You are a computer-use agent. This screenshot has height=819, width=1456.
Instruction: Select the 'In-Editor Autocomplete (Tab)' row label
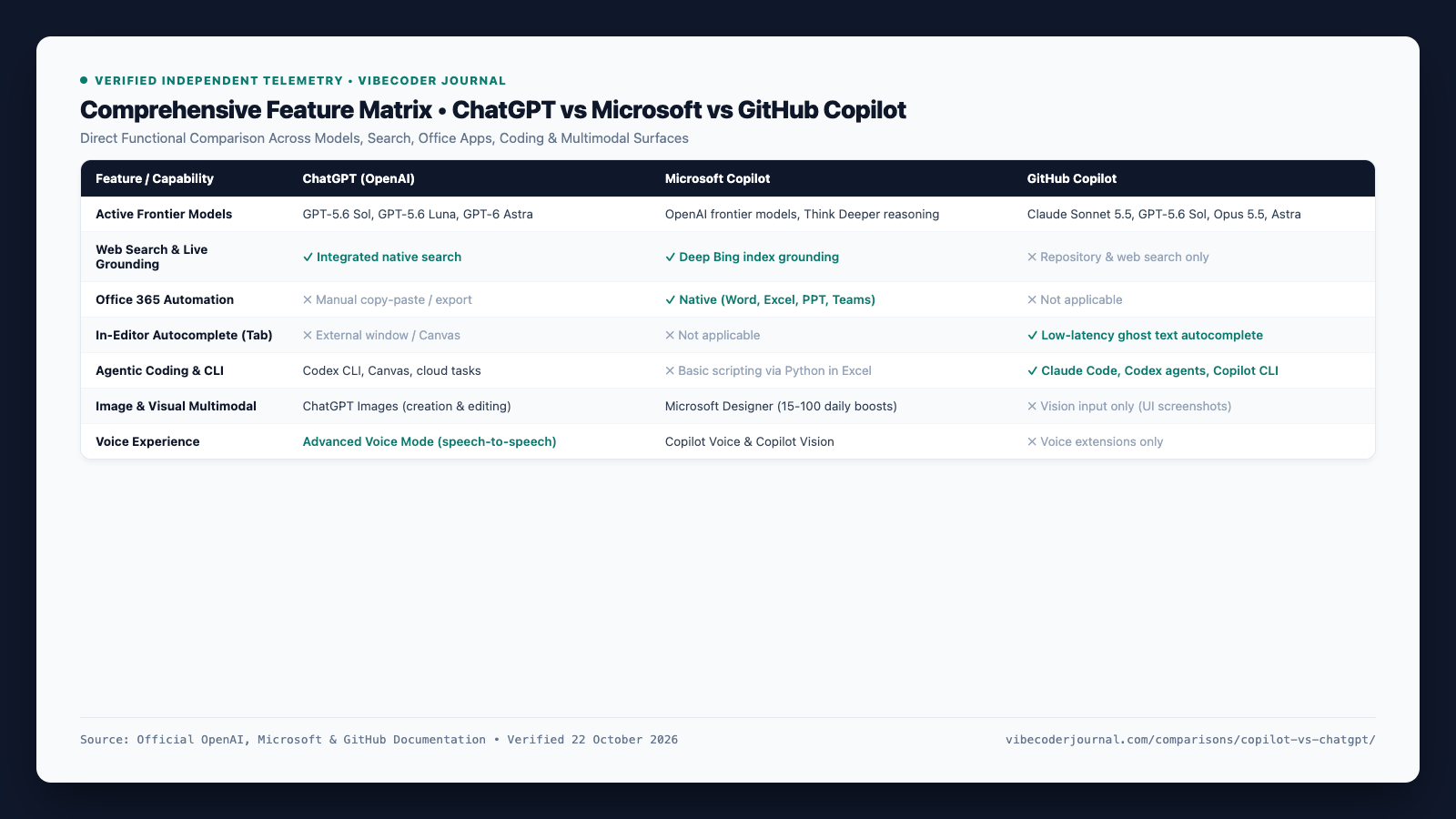(184, 335)
